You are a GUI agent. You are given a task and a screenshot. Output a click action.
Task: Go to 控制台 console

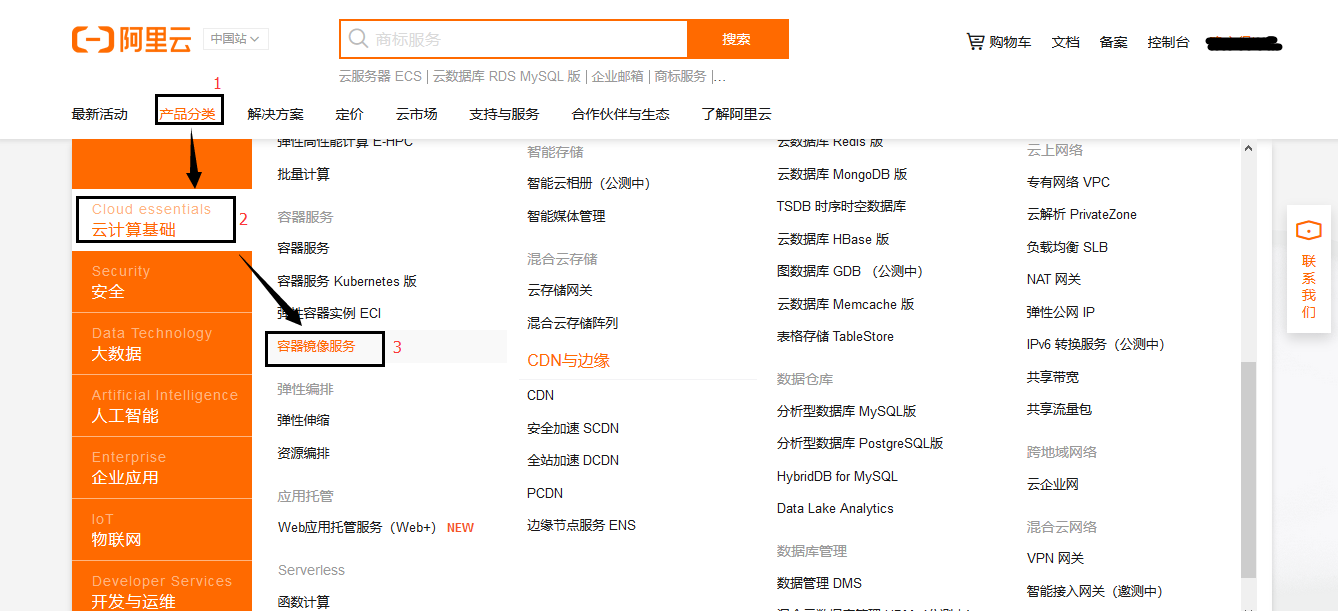pos(1169,42)
